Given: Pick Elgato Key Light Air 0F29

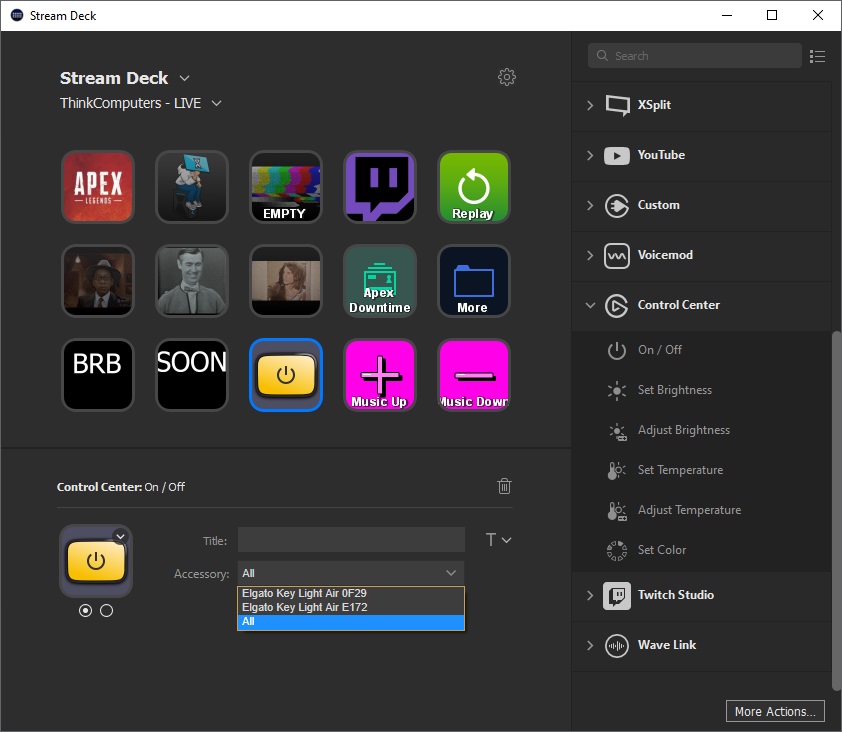Looking at the screenshot, I should click(351, 593).
